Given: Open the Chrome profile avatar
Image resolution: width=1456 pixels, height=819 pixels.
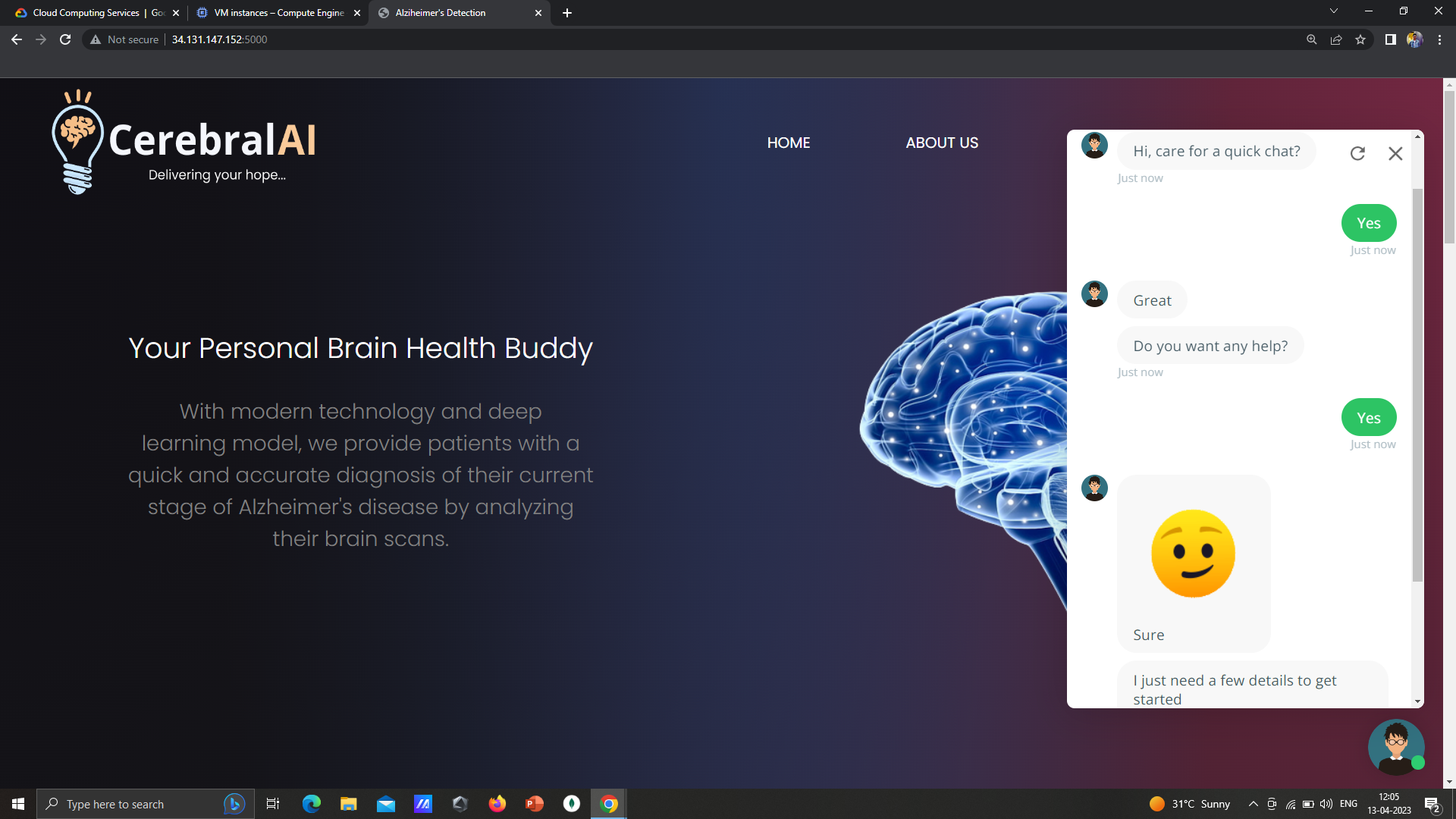Looking at the screenshot, I should 1414,39.
